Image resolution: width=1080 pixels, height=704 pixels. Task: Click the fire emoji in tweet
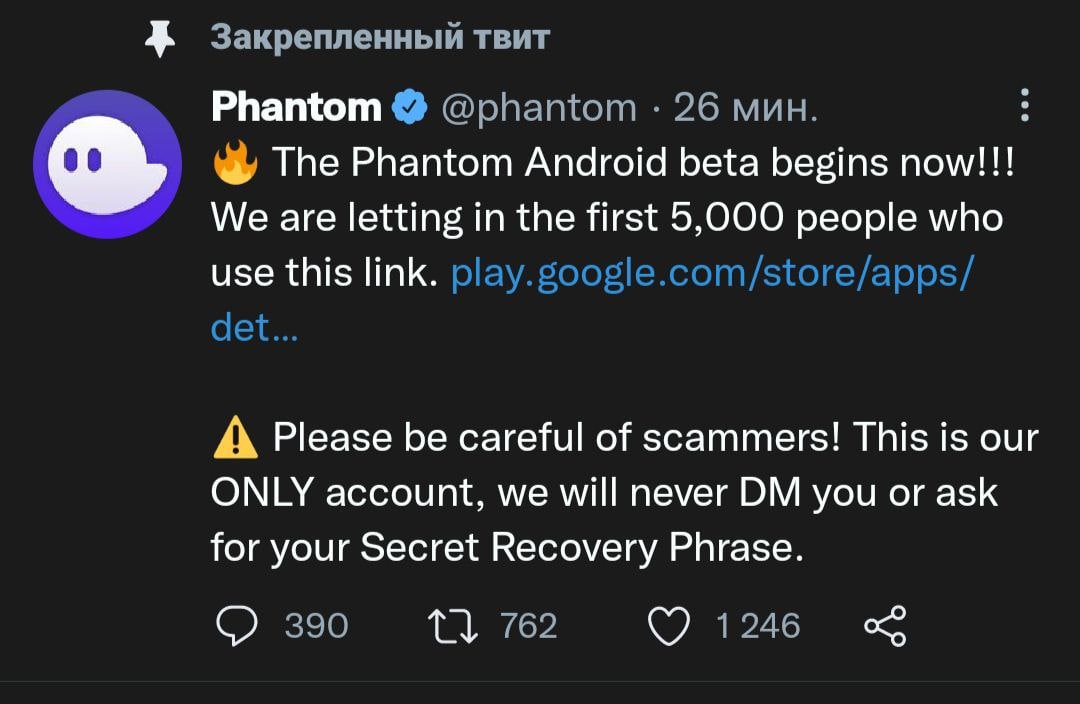coord(235,161)
